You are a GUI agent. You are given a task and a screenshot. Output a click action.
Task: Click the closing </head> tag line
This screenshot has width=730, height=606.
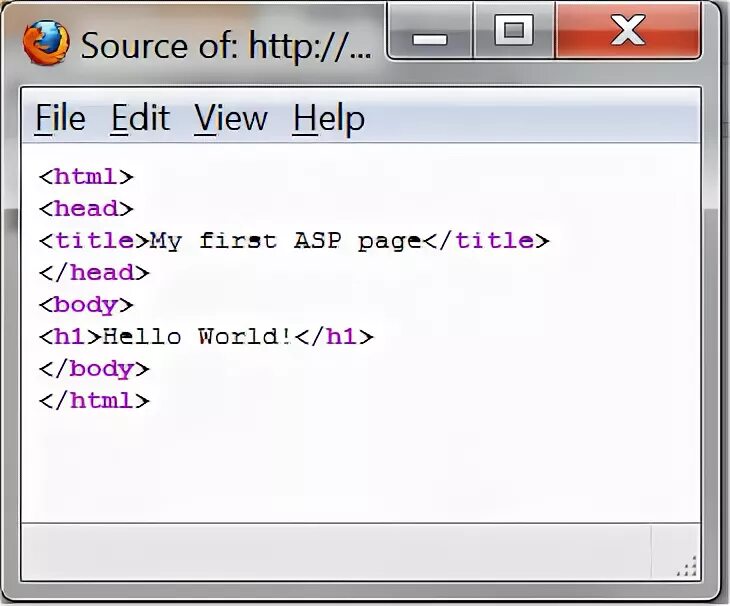click(x=95, y=273)
